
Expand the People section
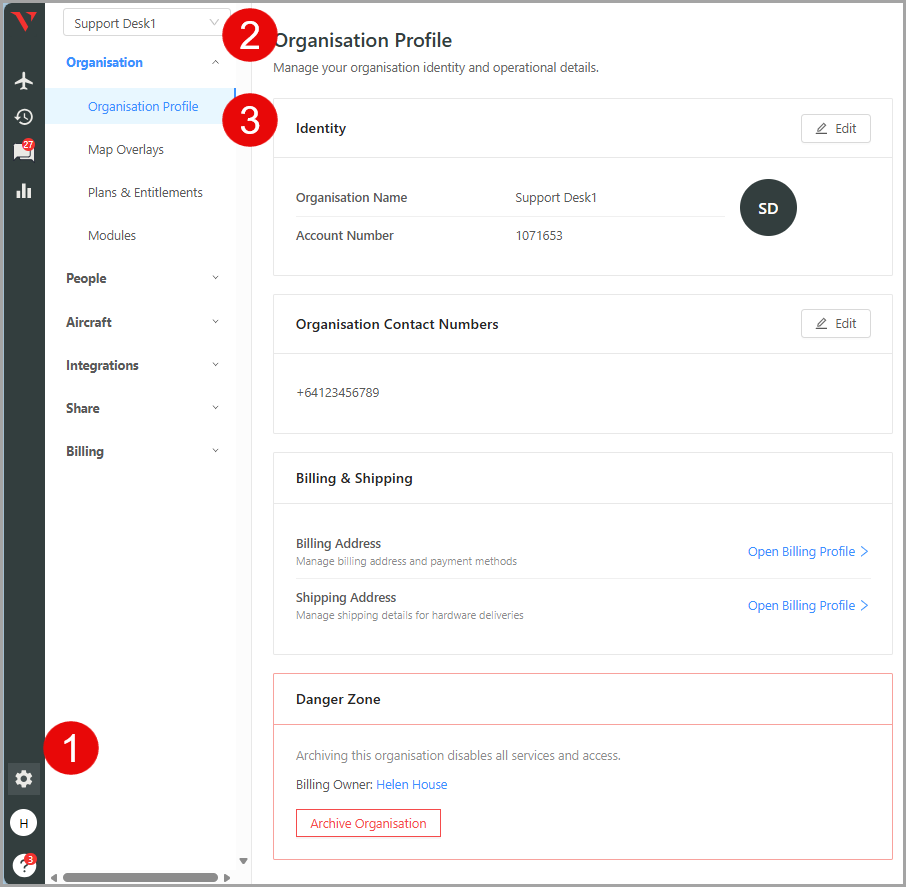pyautogui.click(x=142, y=279)
